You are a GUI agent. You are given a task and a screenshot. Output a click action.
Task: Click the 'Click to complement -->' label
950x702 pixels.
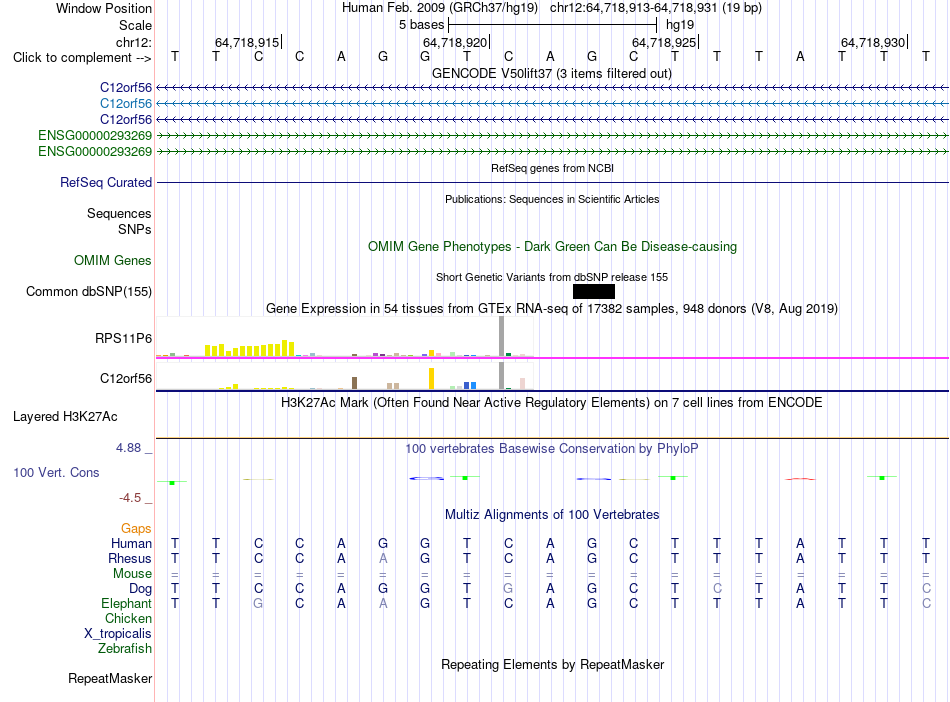[x=82, y=58]
